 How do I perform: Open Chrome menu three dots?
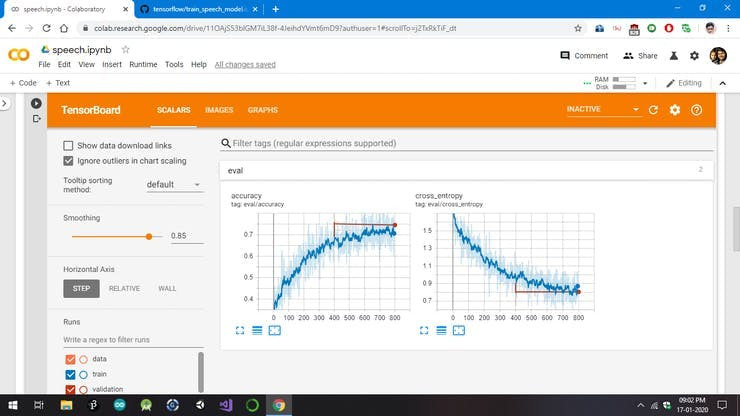coord(729,28)
